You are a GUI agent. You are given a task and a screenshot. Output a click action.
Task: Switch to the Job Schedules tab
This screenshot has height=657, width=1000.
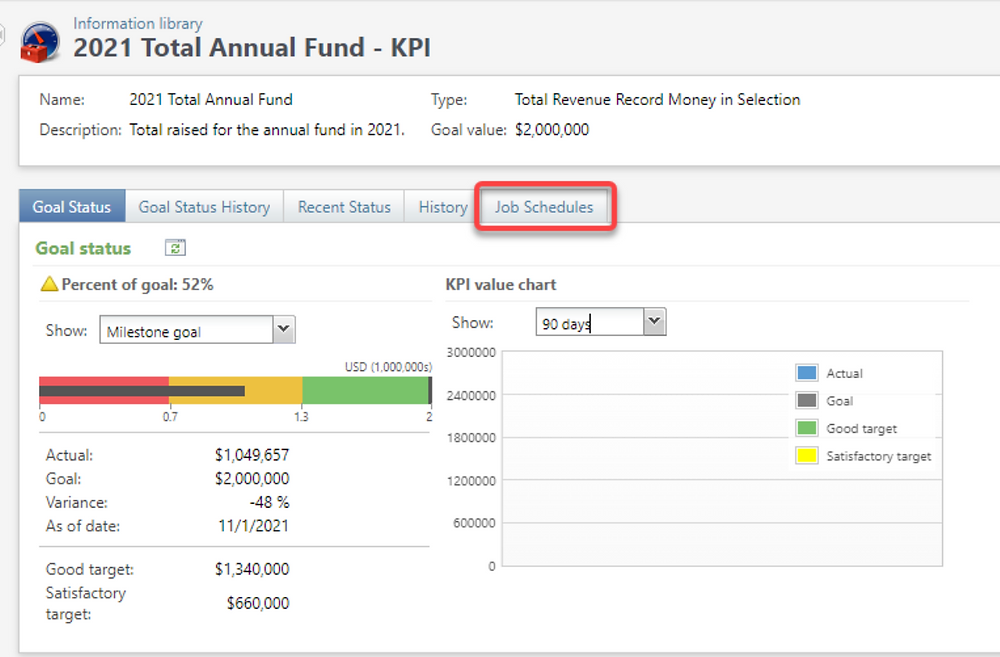pos(544,206)
